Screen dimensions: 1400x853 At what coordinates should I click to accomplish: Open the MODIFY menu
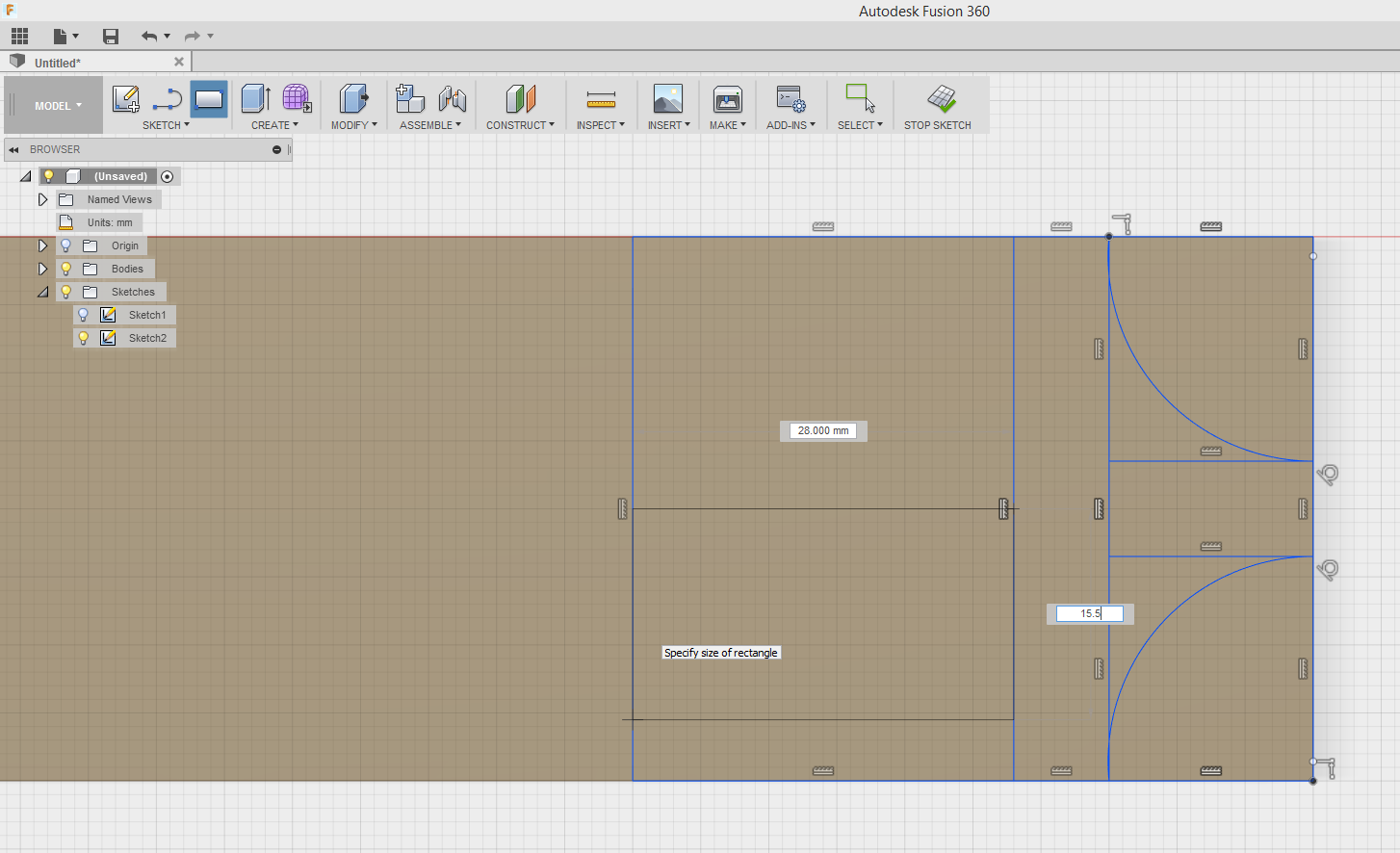coord(353,125)
